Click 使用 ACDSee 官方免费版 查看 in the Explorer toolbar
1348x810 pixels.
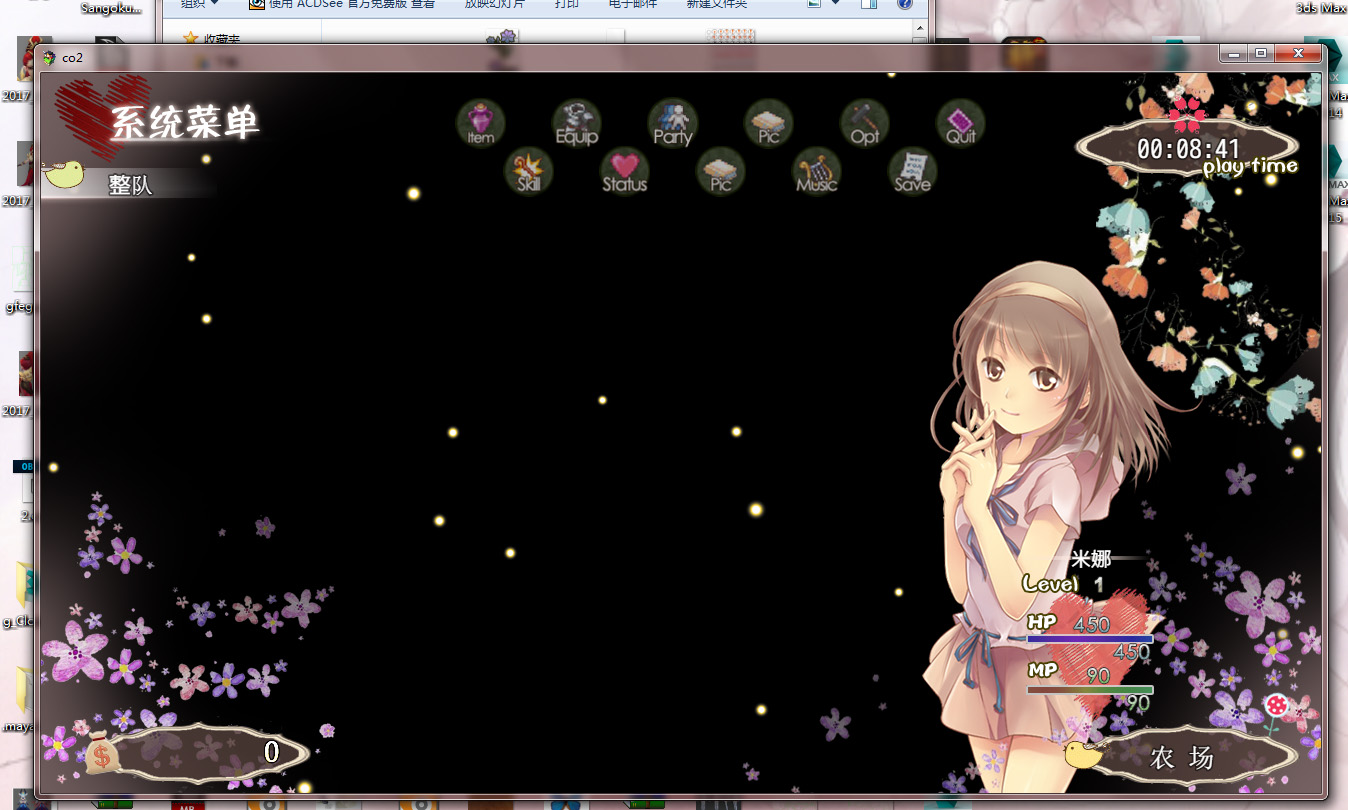coord(342,4)
